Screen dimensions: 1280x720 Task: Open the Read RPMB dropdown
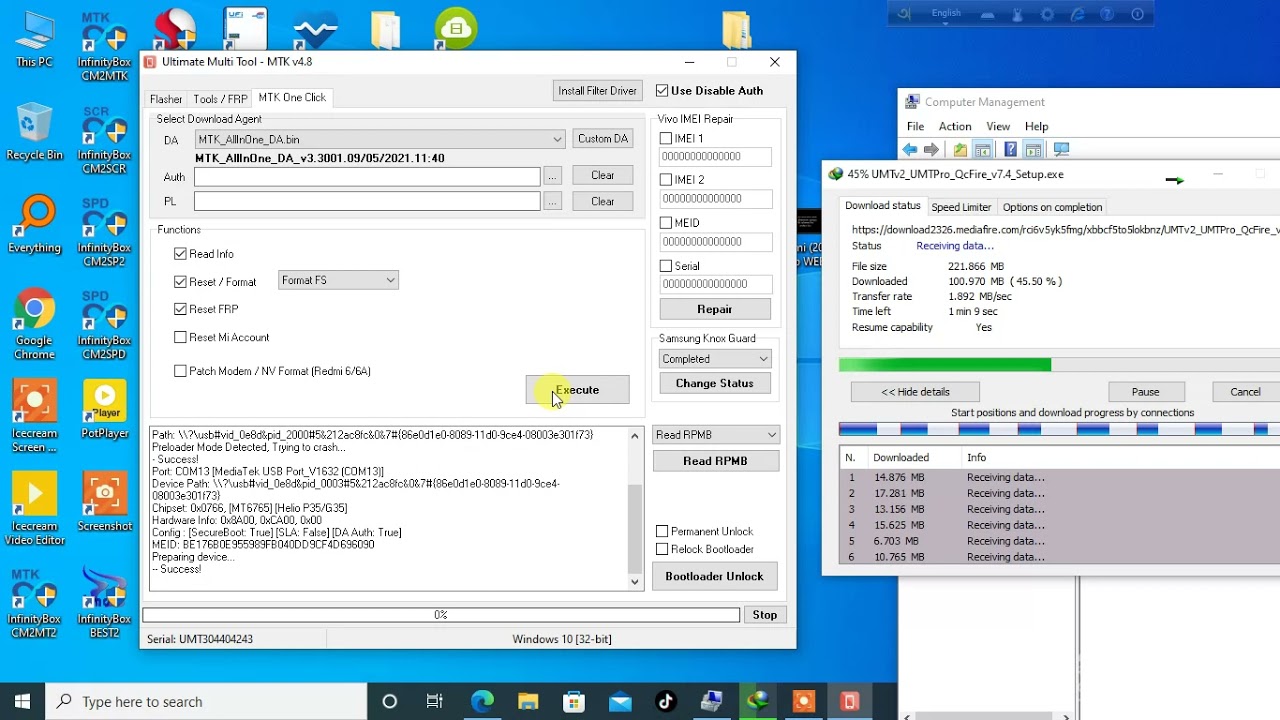point(715,435)
